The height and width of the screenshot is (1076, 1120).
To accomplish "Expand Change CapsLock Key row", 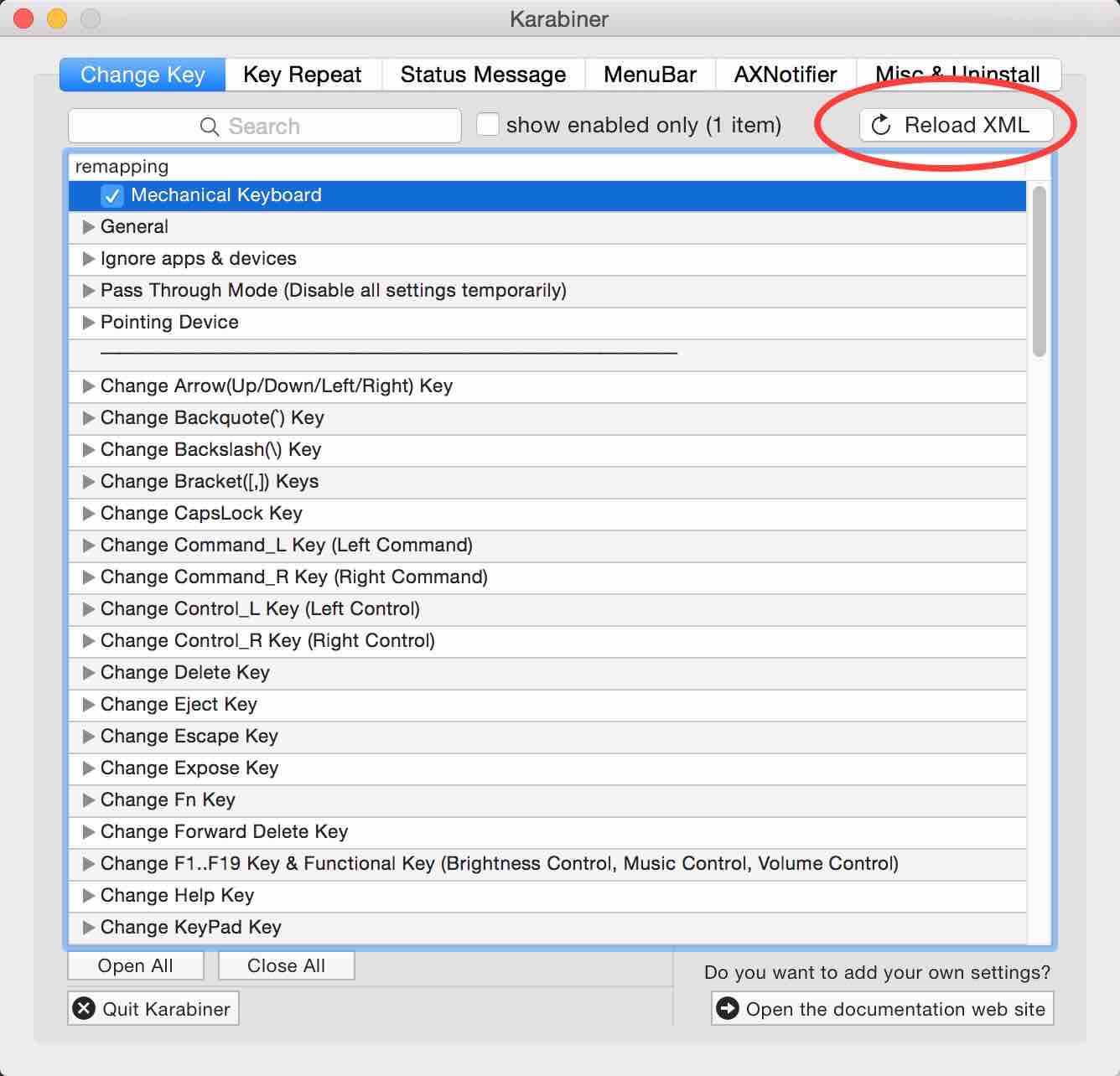I will pyautogui.click(x=88, y=514).
